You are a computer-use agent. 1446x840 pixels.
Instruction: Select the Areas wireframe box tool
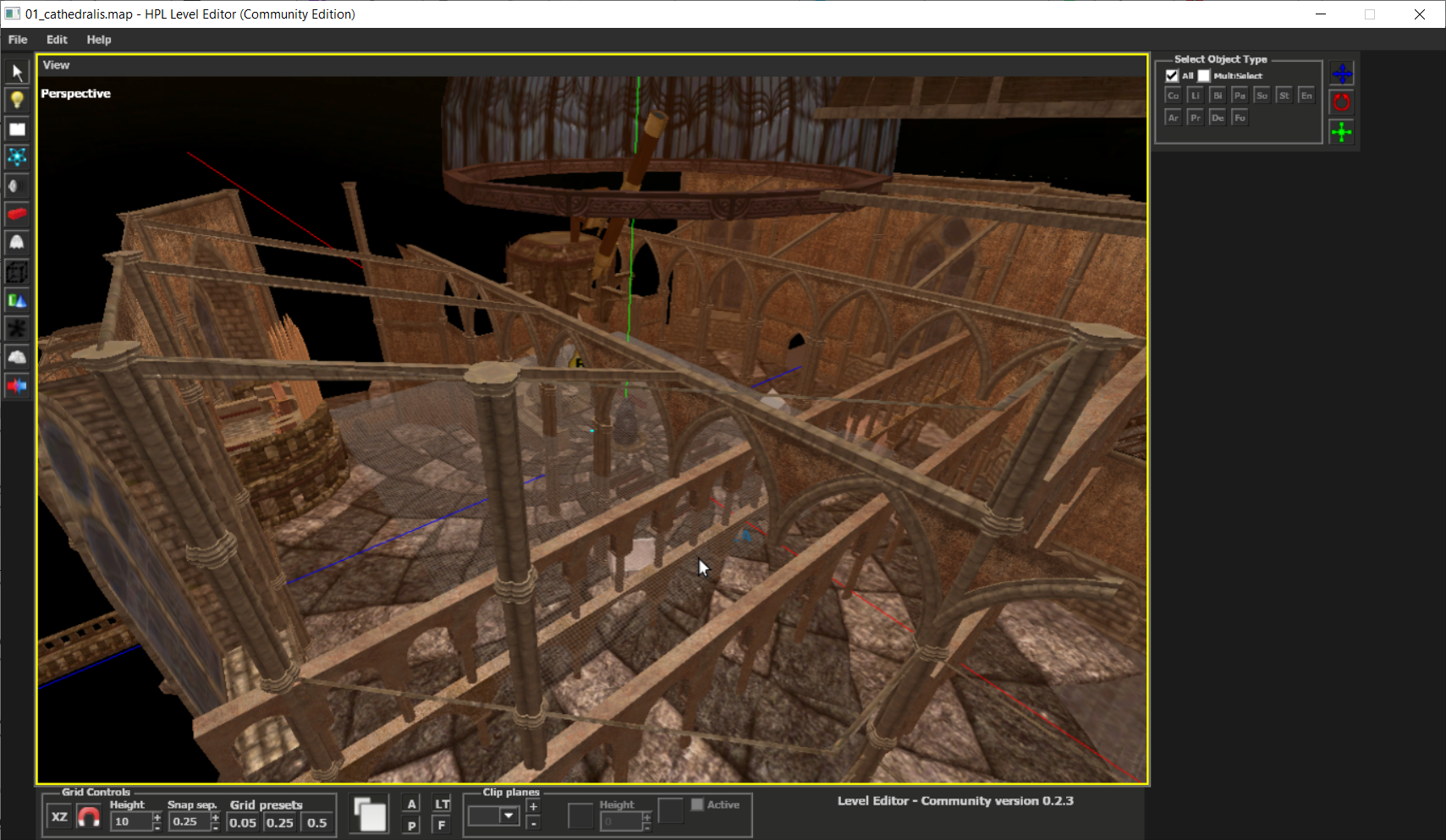[x=17, y=272]
